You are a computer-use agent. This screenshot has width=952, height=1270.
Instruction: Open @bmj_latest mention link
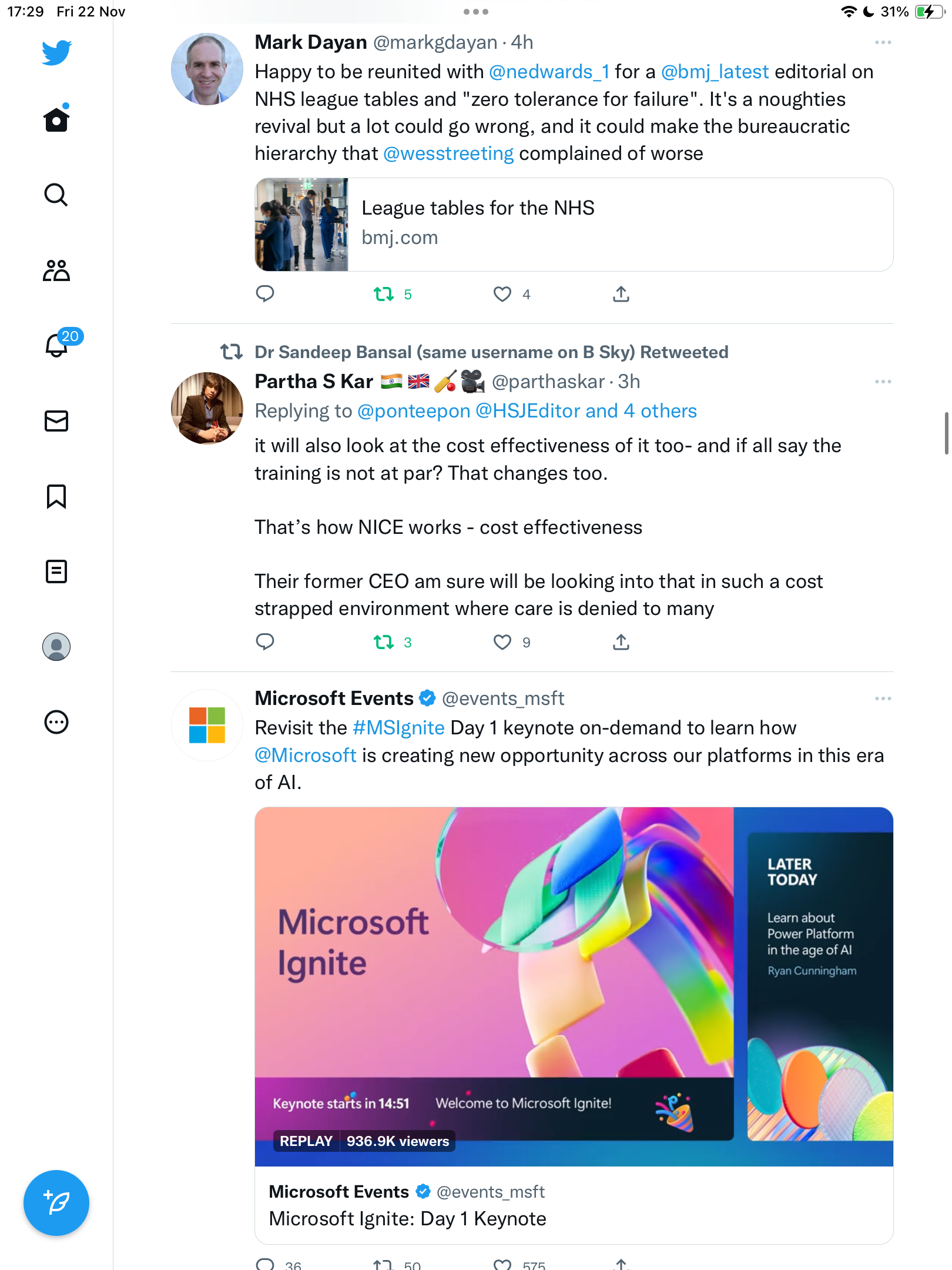(715, 72)
